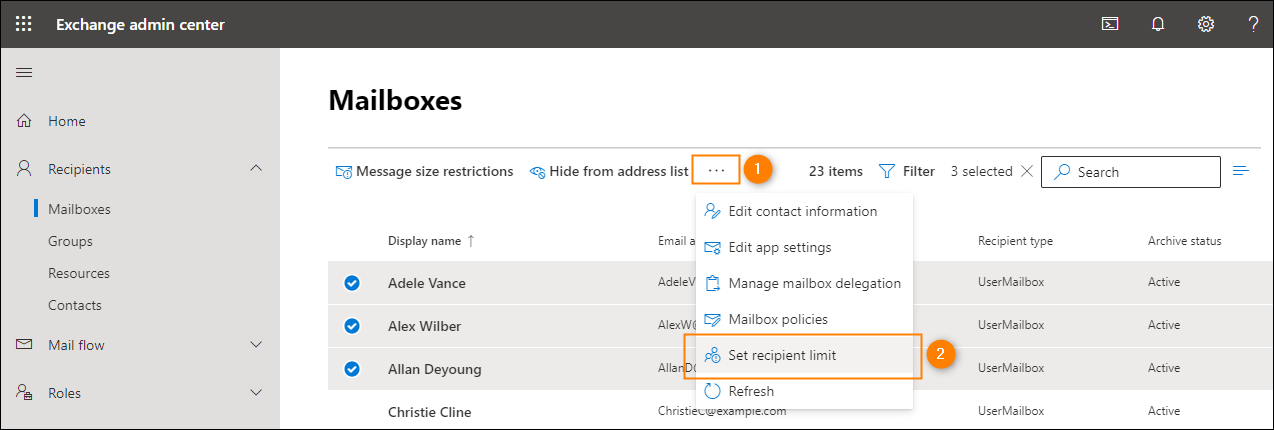Select Edit app settings menu item
This screenshot has width=1274, height=430.
click(x=804, y=247)
